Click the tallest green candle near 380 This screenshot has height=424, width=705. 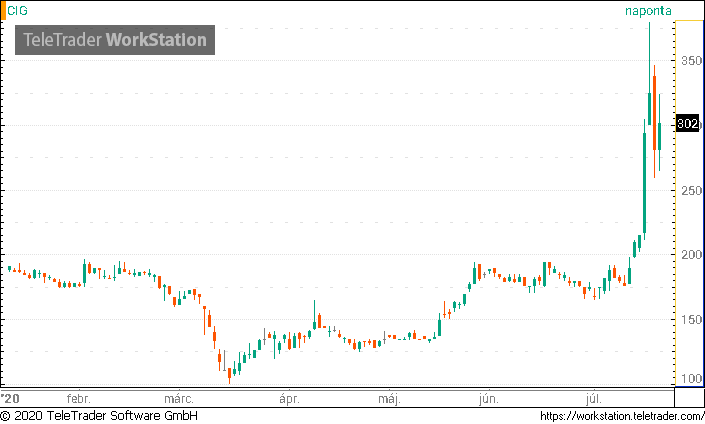pos(649,74)
